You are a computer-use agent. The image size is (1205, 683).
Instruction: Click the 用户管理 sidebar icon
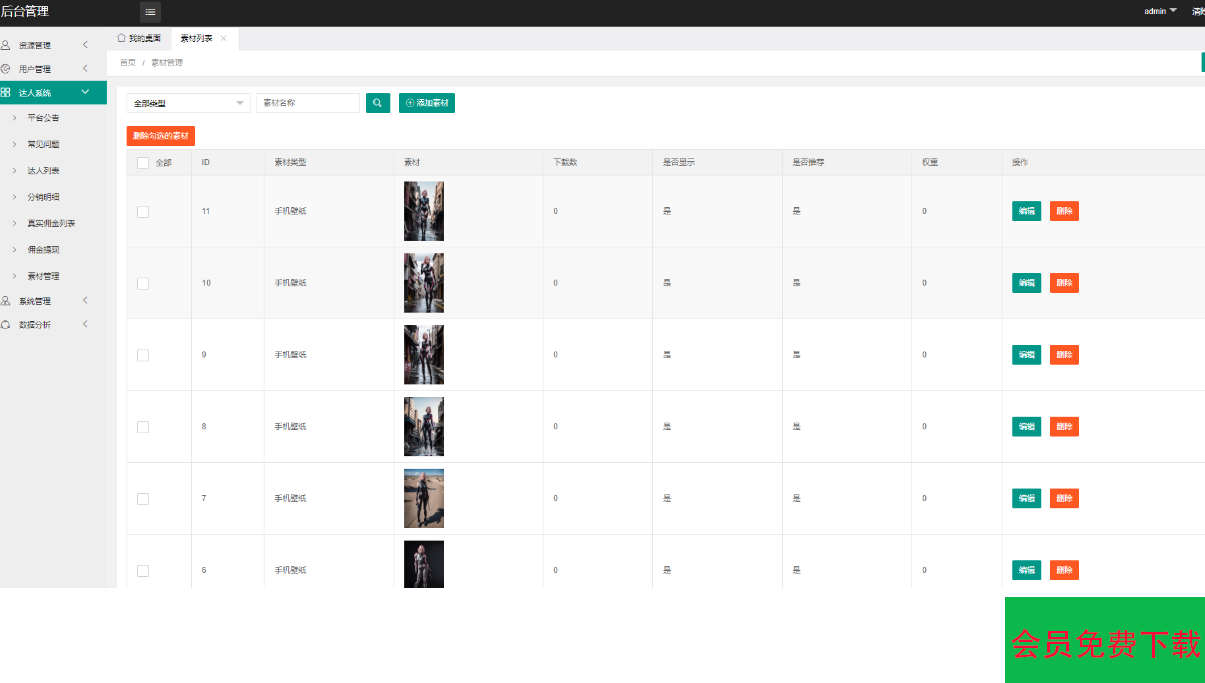(6, 69)
